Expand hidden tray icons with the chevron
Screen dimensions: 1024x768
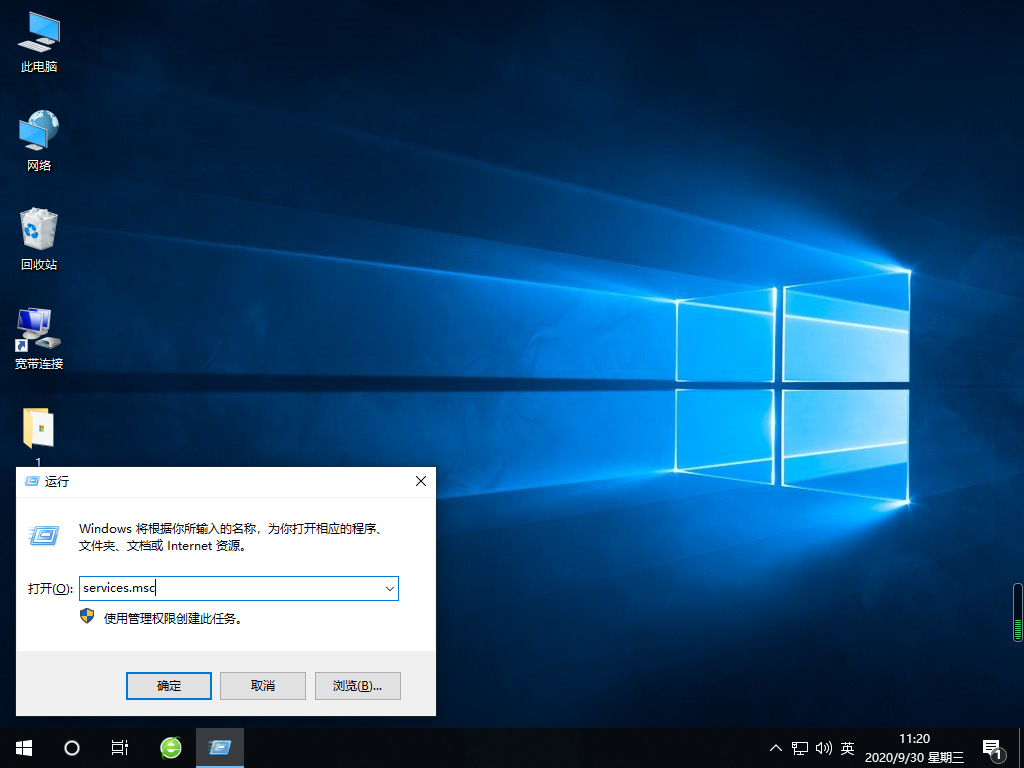pos(776,747)
